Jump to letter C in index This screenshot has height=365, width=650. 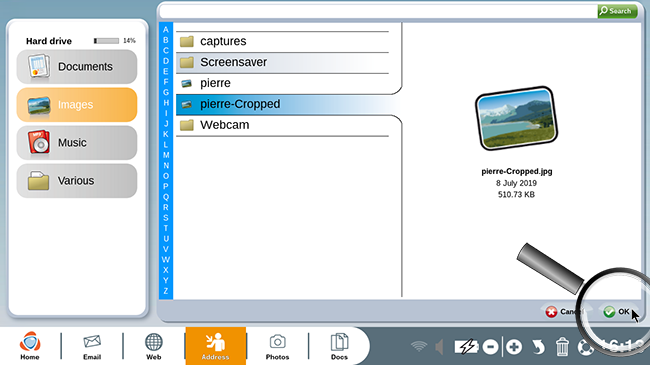click(x=166, y=51)
